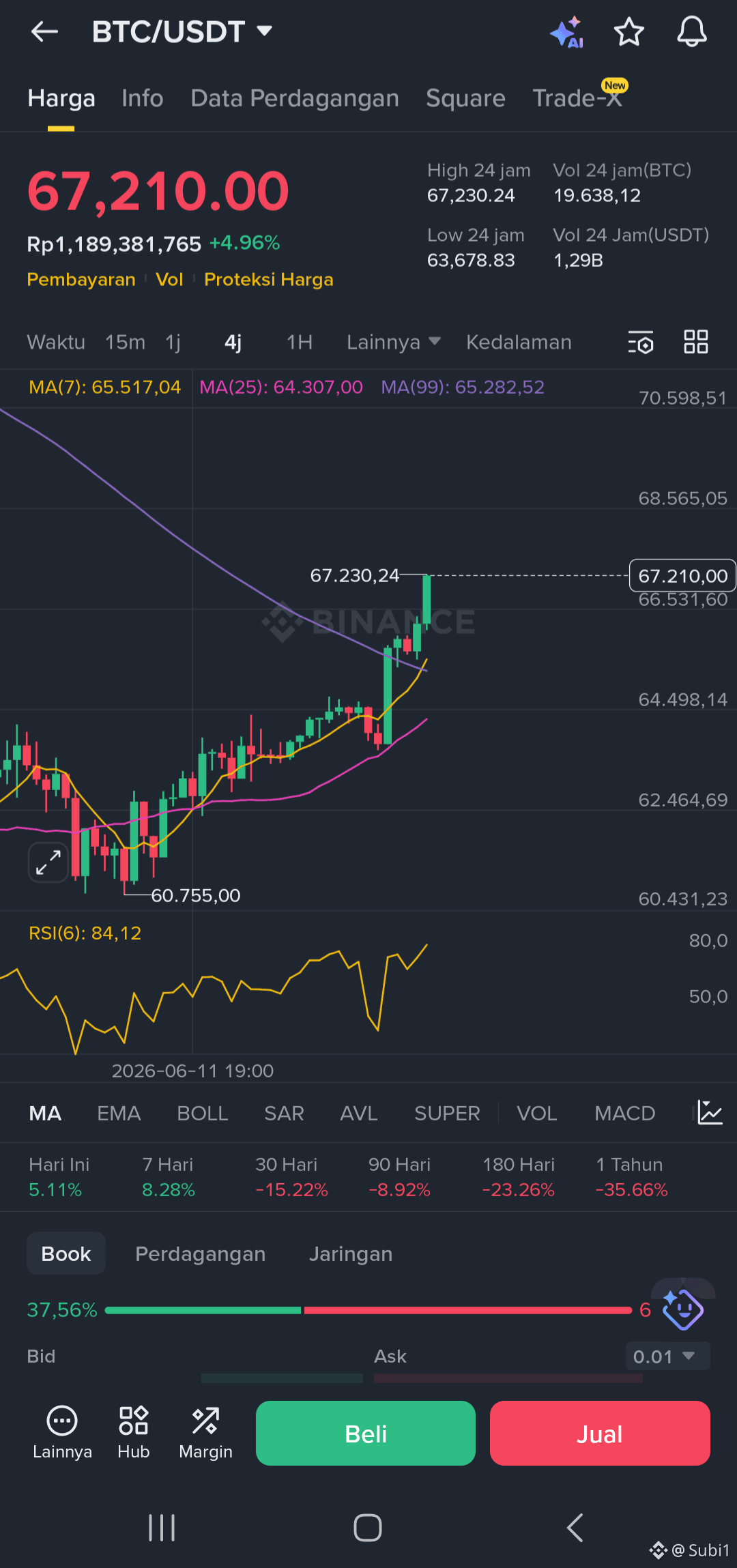Toggle the BOLL indicator
This screenshot has width=737, height=1568.
[203, 1113]
